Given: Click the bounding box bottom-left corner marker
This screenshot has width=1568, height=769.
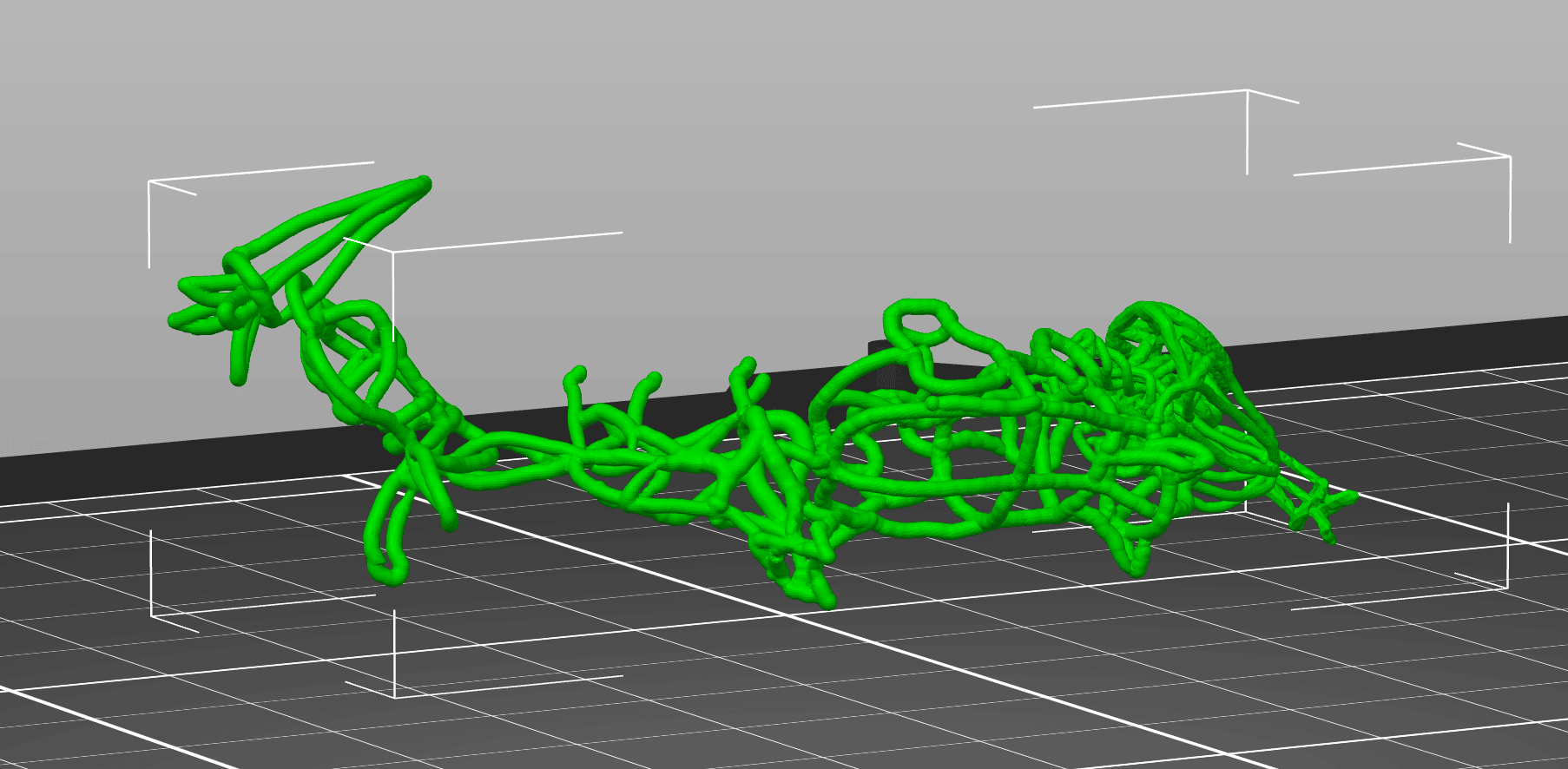Looking at the screenshot, I should pos(153,613).
